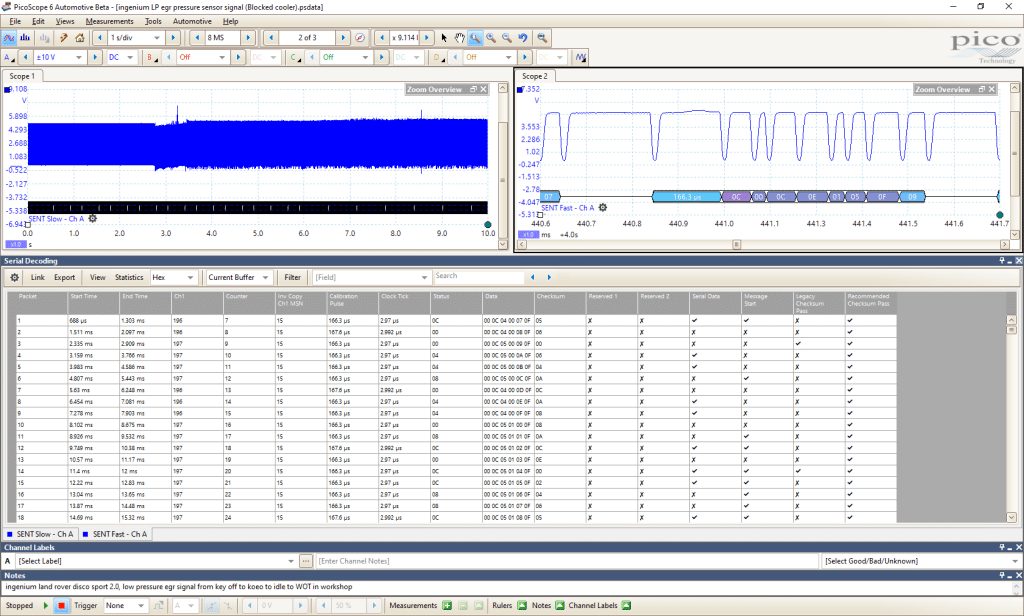The width and height of the screenshot is (1024, 616).
Task: Switch to the SENT Slow - Ch A tab
Action: tap(40, 534)
